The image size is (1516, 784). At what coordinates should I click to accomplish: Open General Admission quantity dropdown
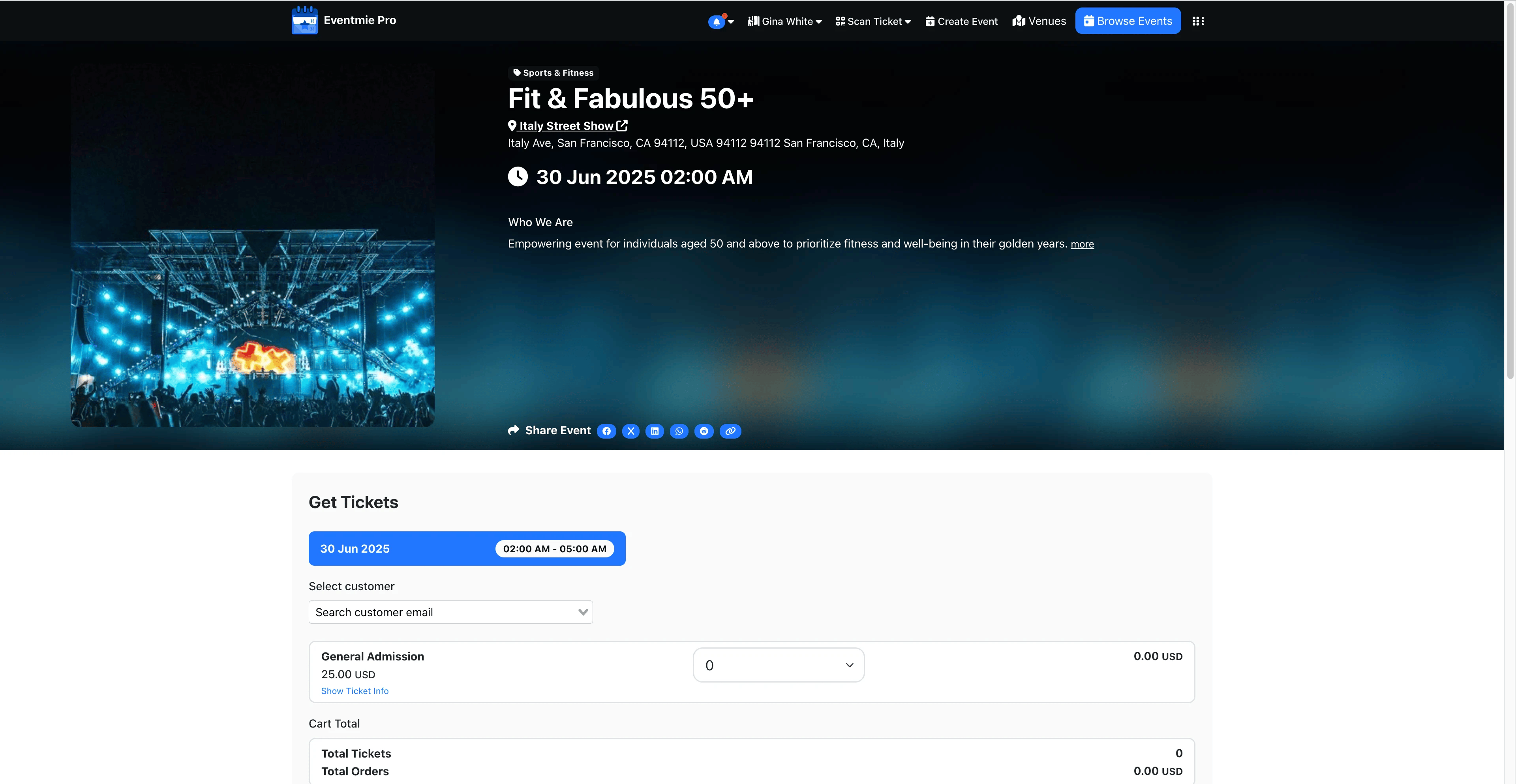click(778, 665)
